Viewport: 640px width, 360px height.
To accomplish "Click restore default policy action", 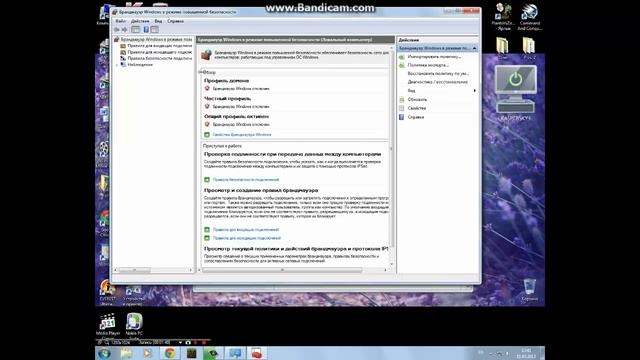I will 438,74.
